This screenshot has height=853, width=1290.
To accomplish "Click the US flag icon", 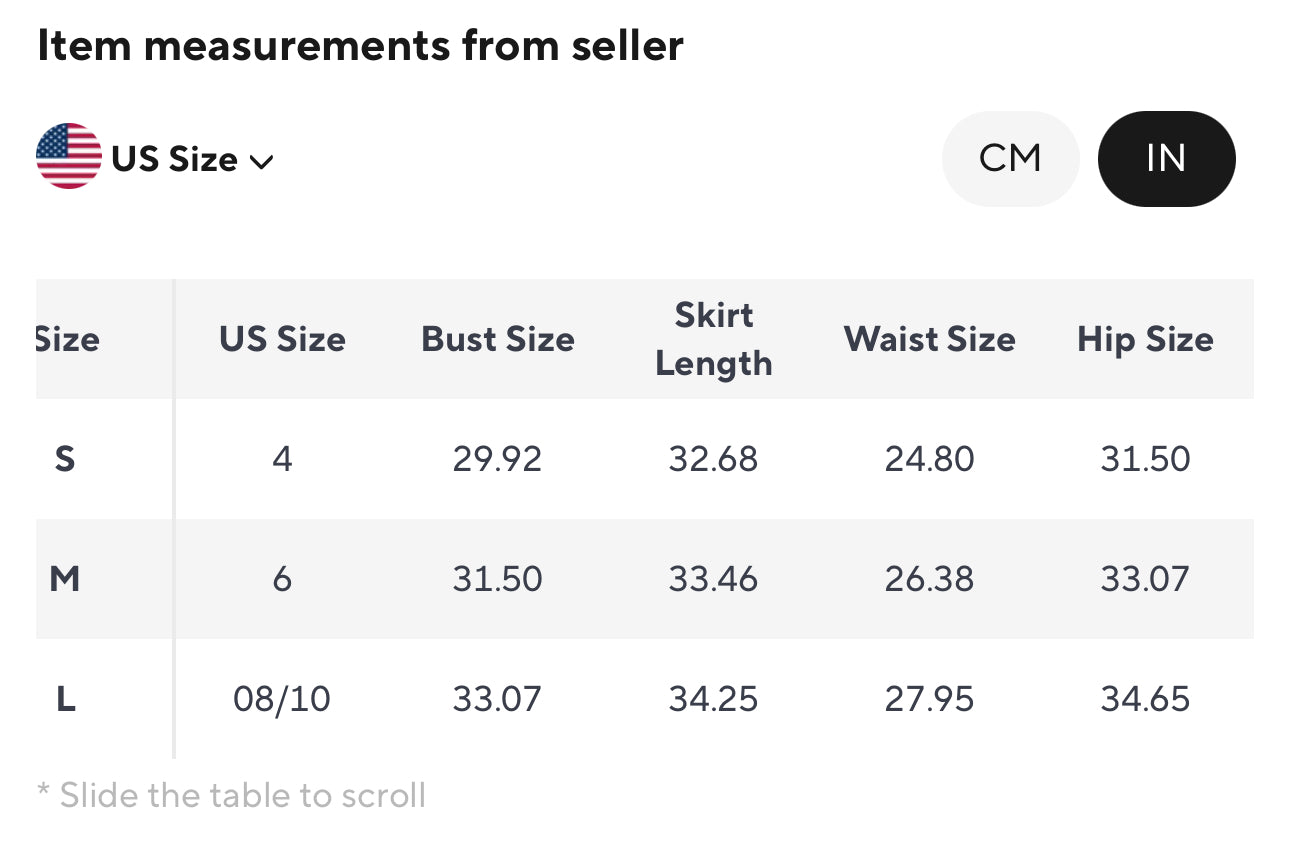I will 69,157.
